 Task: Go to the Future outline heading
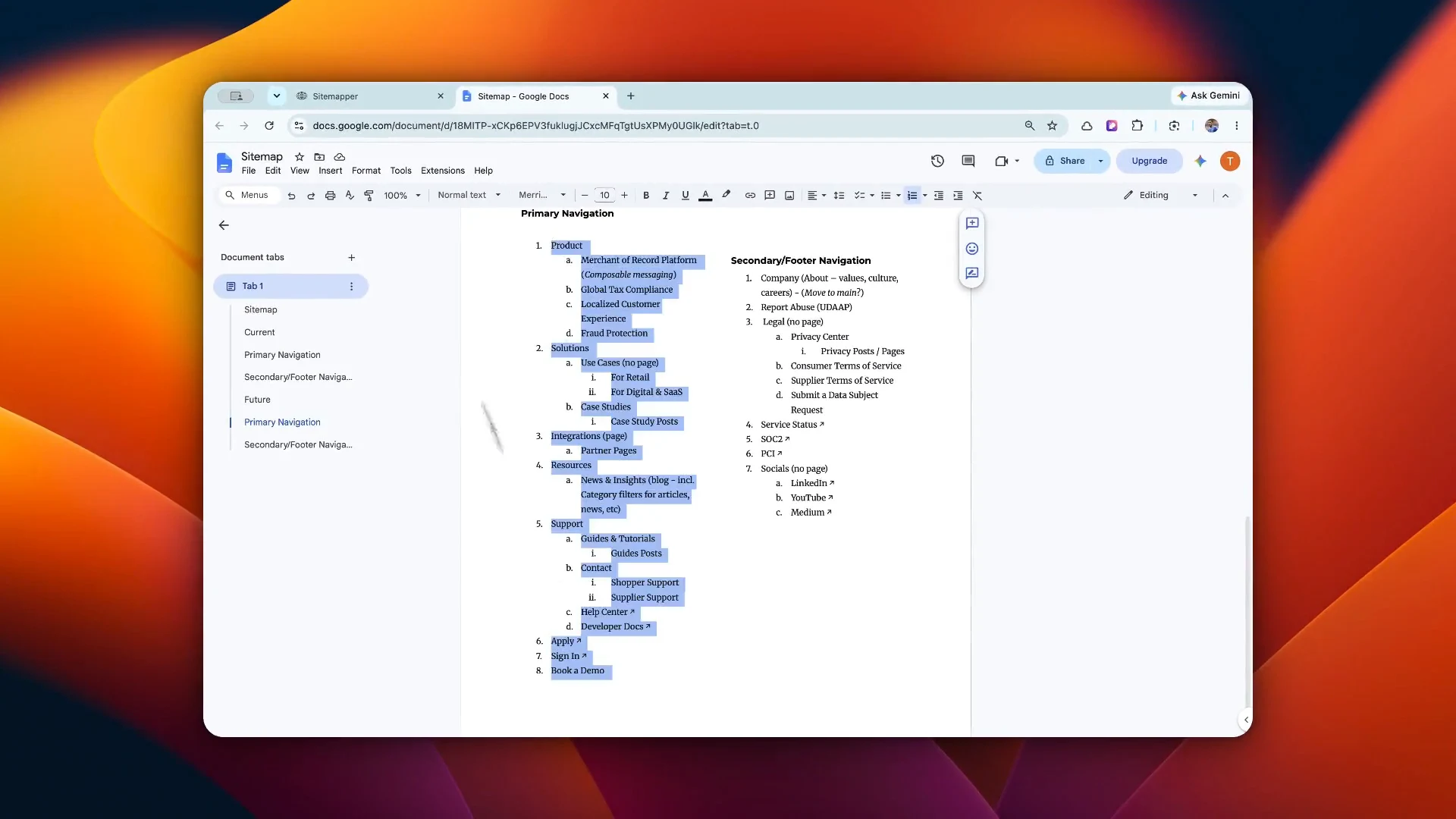pyautogui.click(x=257, y=400)
